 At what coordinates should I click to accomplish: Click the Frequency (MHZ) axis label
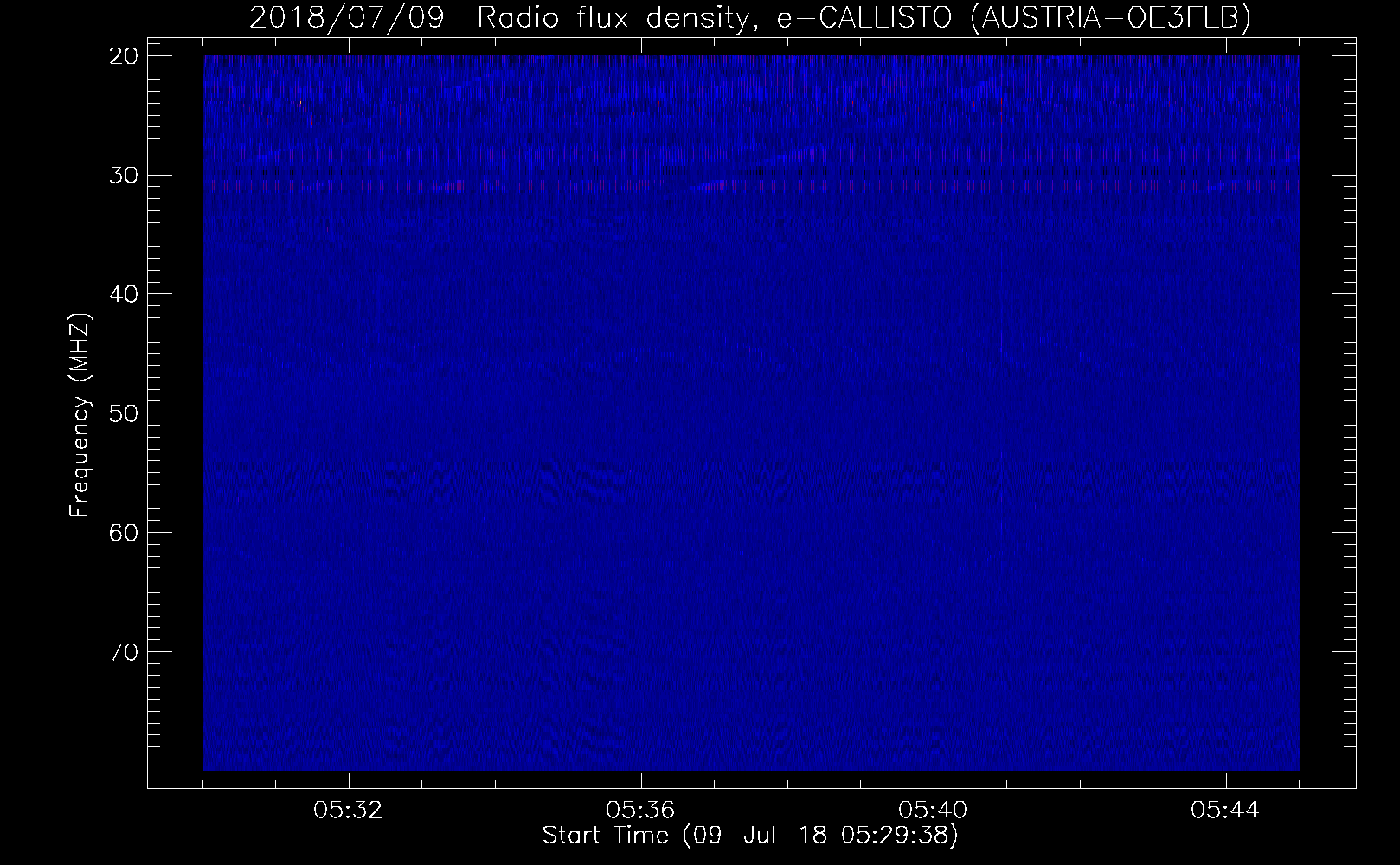(79, 415)
